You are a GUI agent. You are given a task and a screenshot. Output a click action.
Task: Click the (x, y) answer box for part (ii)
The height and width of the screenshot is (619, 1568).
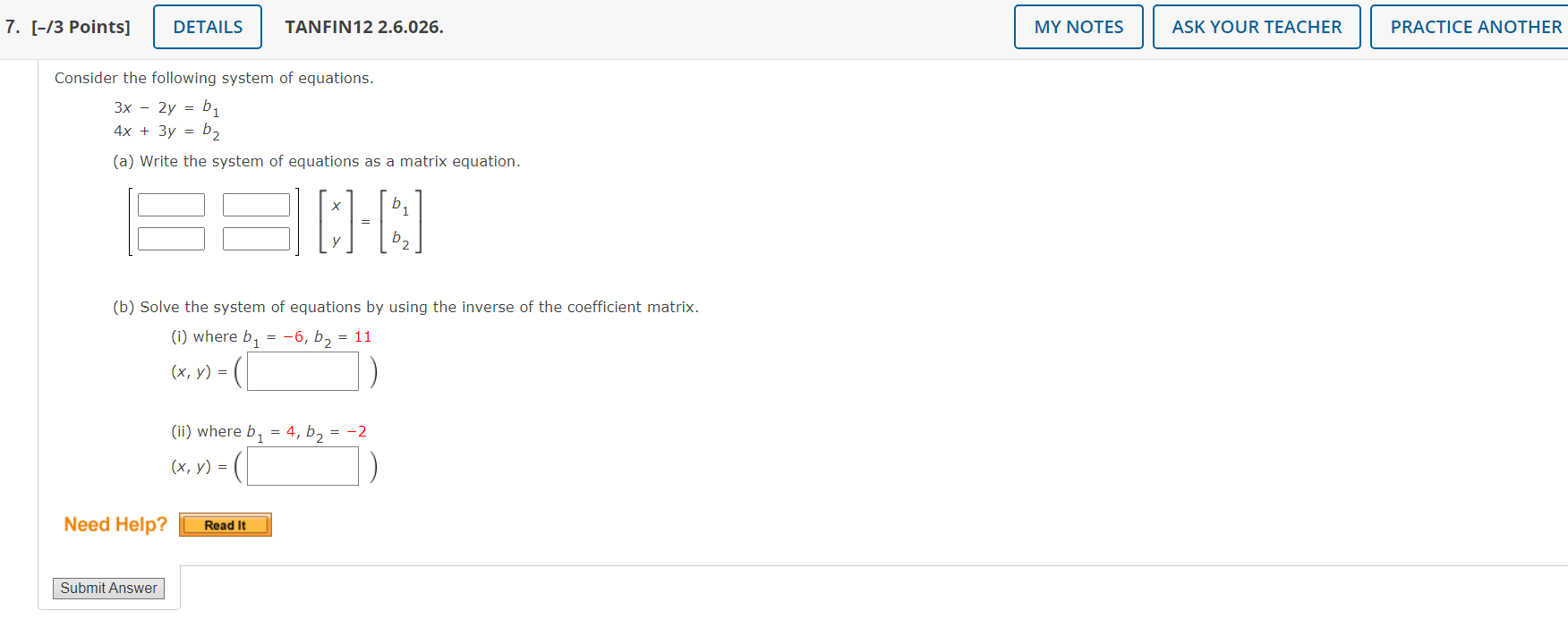pyautogui.click(x=302, y=465)
